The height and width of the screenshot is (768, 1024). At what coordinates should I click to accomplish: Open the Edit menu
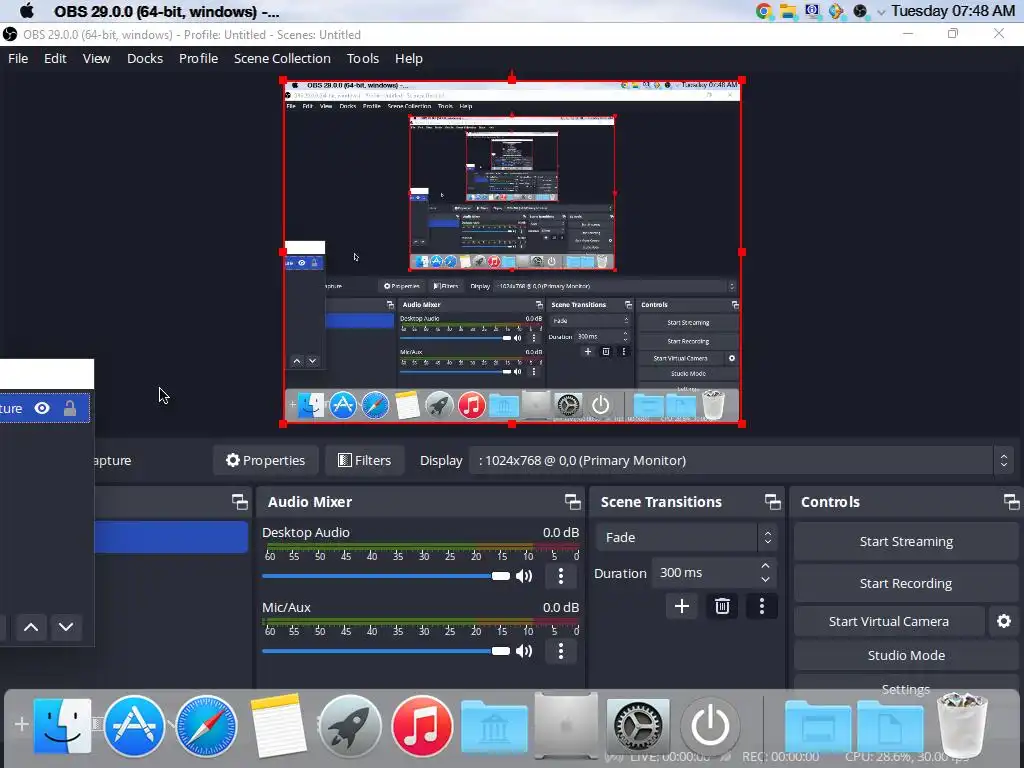coord(55,58)
